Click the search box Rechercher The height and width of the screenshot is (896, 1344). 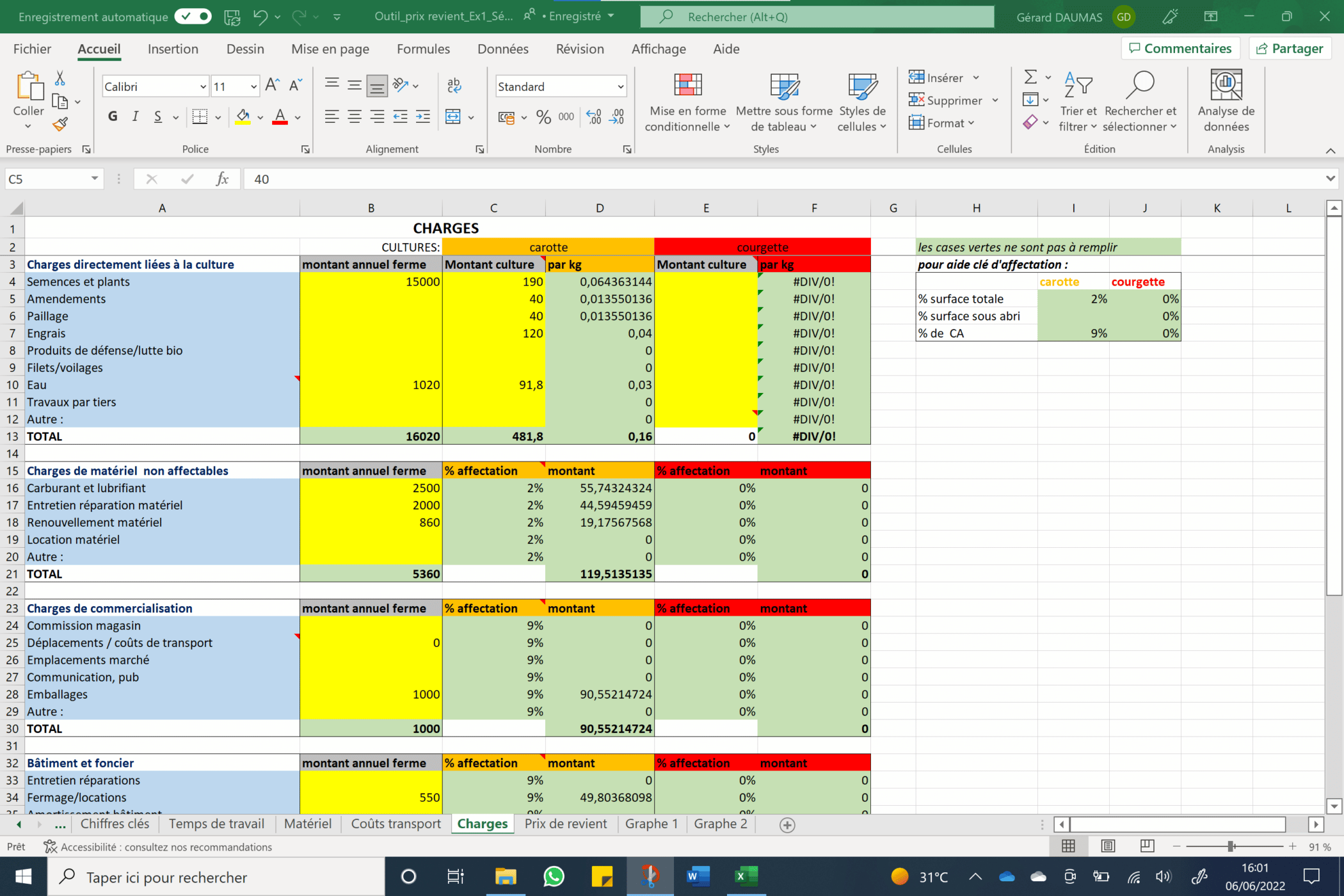[x=817, y=17]
